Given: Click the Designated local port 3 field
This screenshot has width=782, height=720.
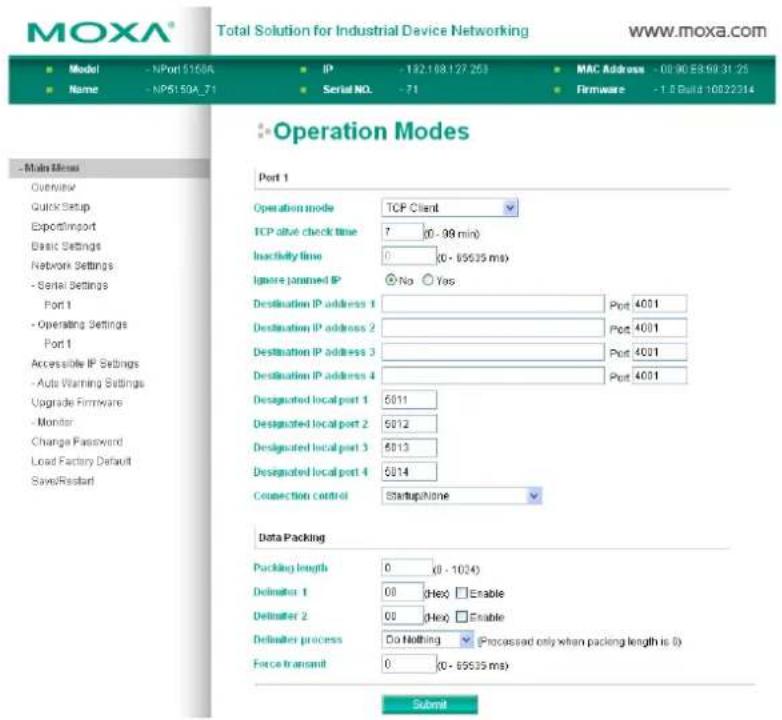Looking at the screenshot, I should tap(409, 447).
